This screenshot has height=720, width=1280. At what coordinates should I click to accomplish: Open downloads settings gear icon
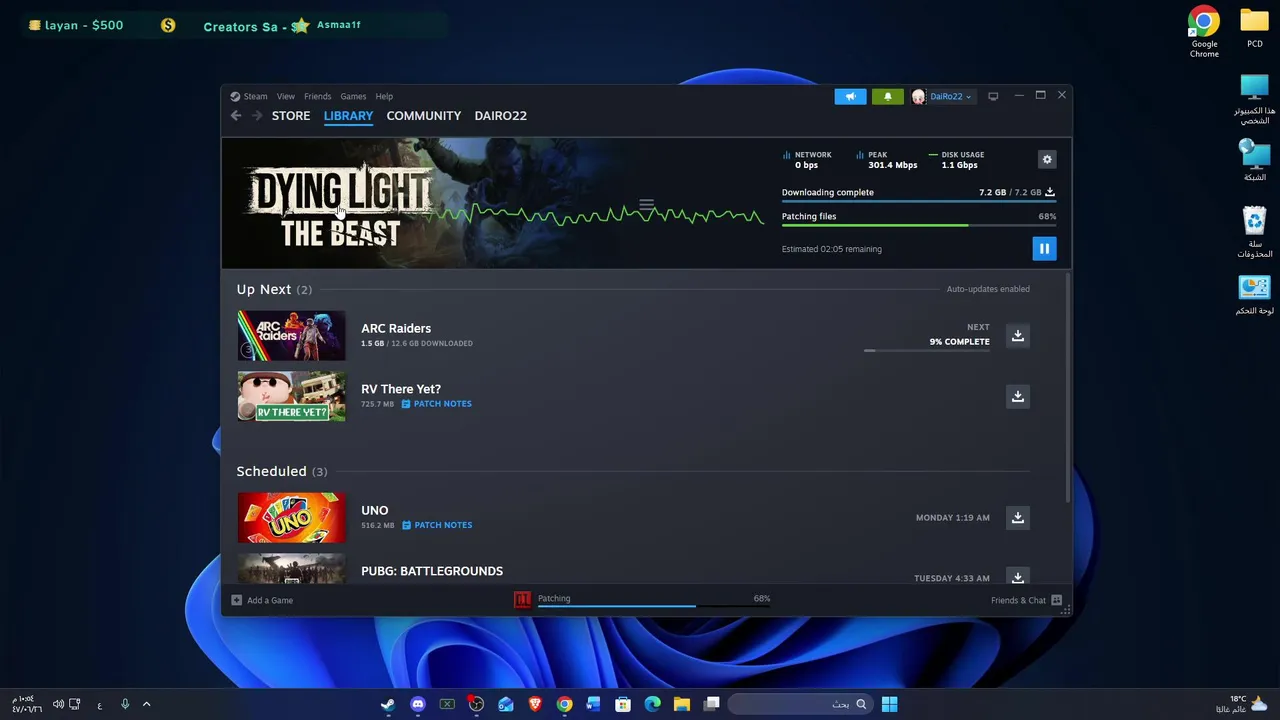coord(1047,160)
